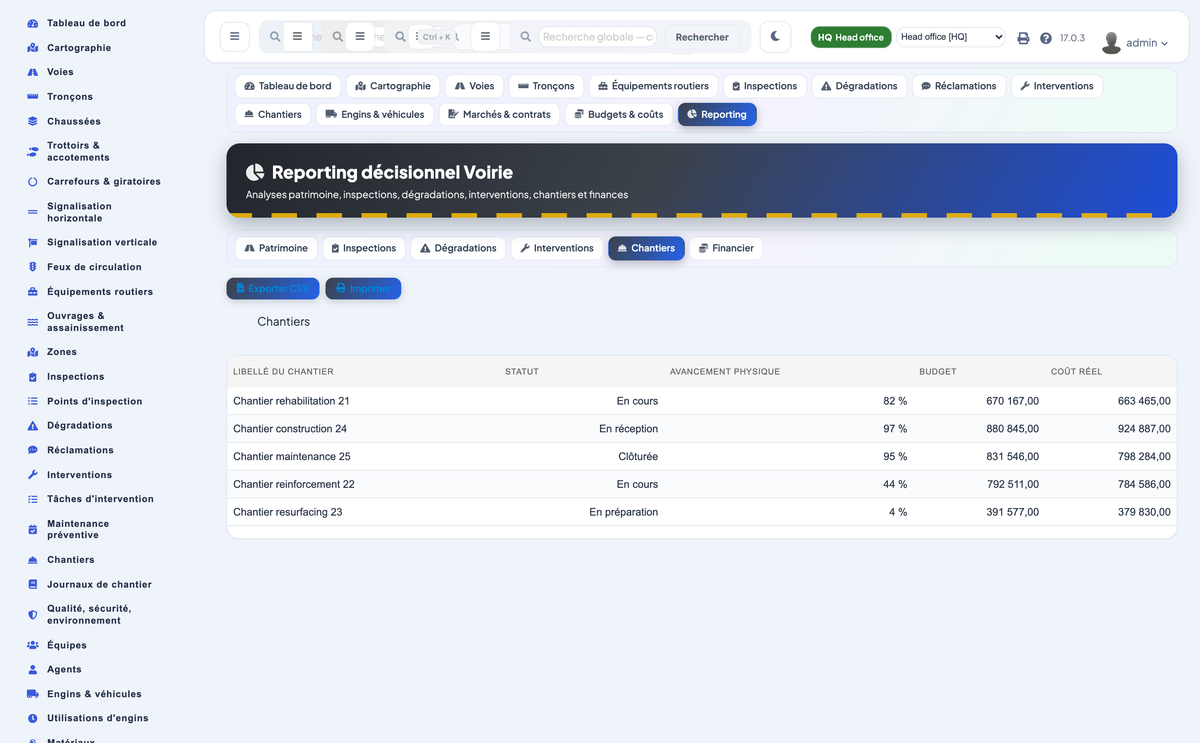Select the row Chantier resurfacing 23
This screenshot has height=743, width=1200.
702,512
